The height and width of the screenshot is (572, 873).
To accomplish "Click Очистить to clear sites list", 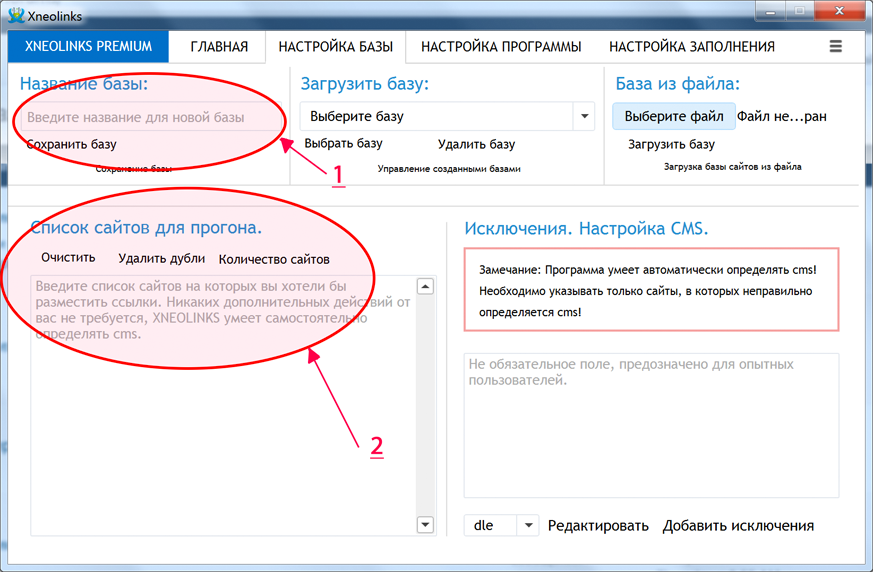I will 68,258.
